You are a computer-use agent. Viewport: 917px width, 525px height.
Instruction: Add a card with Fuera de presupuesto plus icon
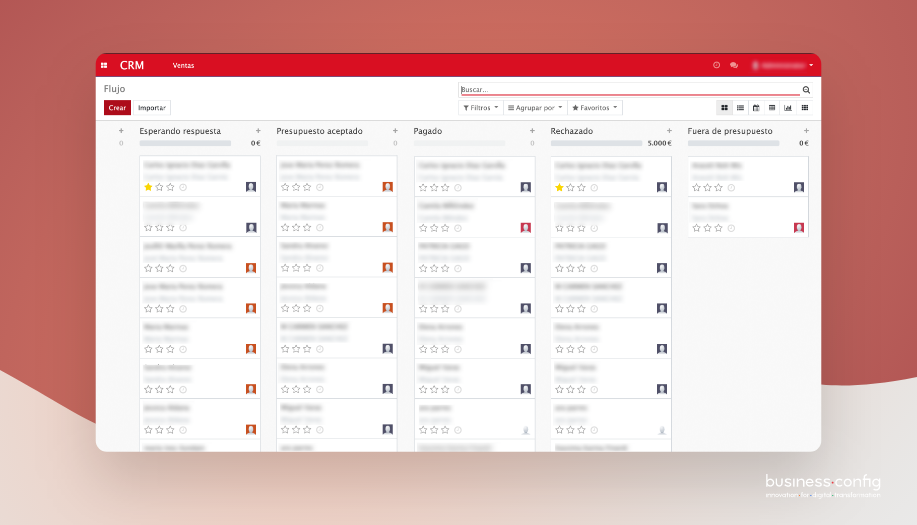(x=806, y=131)
